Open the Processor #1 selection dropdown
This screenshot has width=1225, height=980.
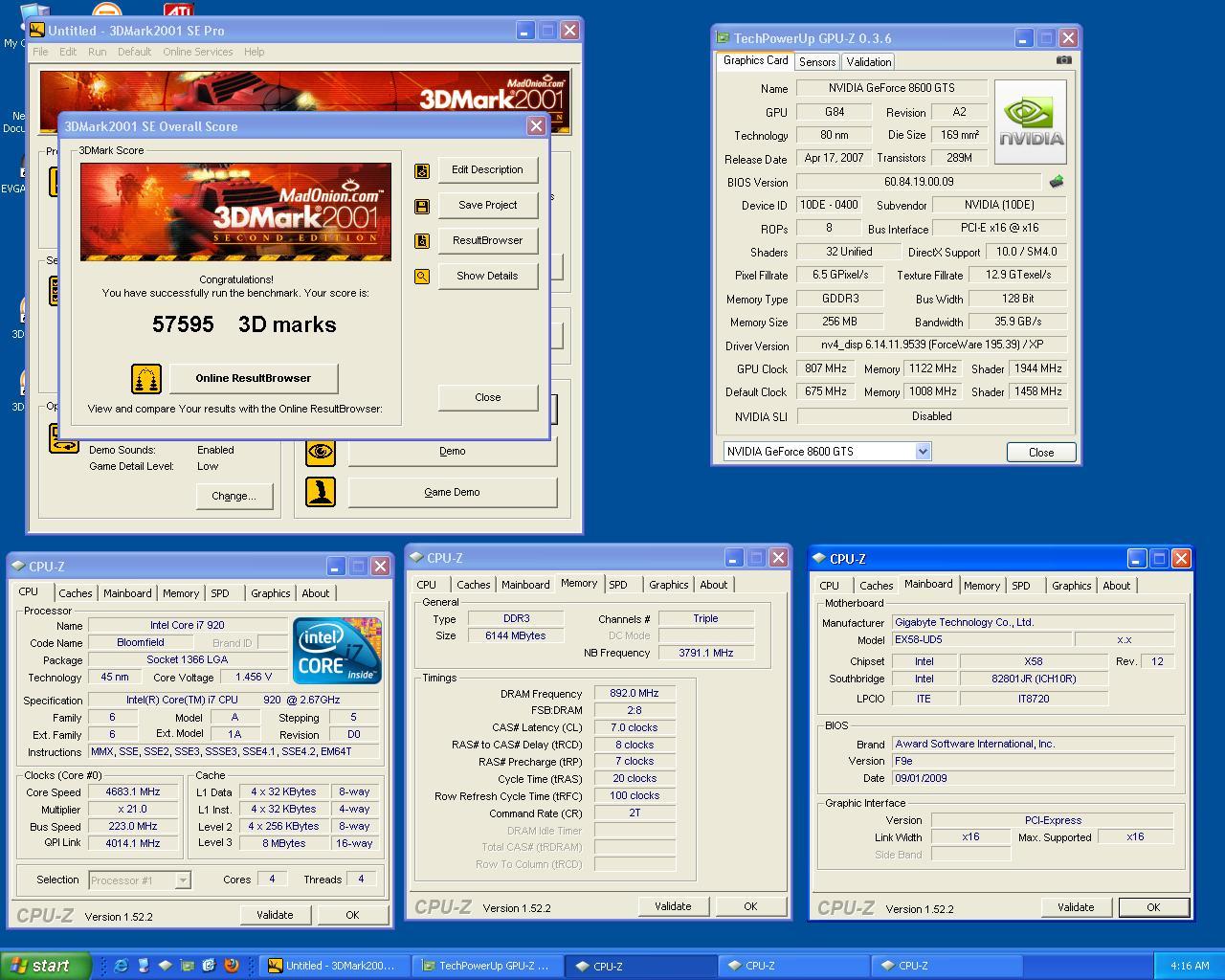tap(183, 880)
